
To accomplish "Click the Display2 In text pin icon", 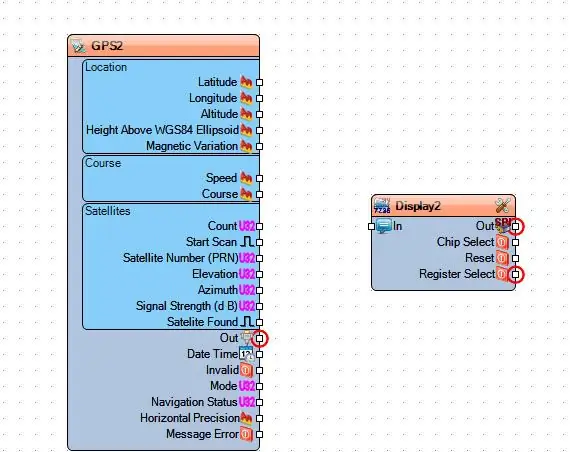I will click(383, 226).
